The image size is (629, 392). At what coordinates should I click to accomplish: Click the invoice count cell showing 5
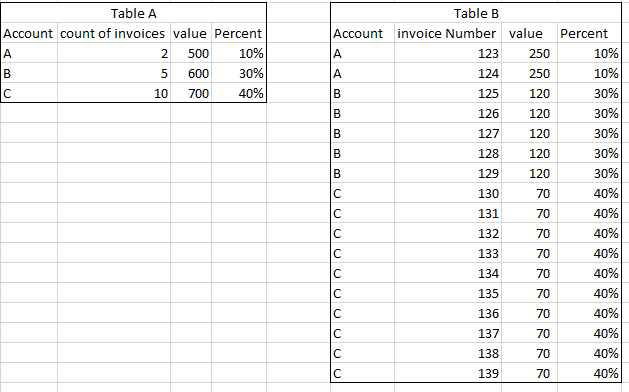pyautogui.click(x=114, y=73)
